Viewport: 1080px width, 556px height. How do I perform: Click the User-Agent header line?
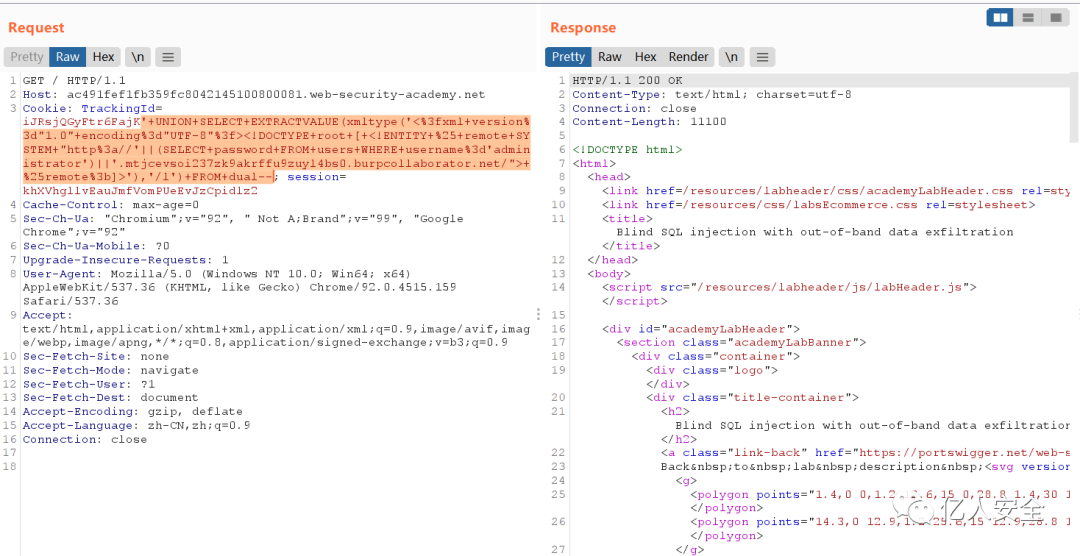(x=239, y=287)
